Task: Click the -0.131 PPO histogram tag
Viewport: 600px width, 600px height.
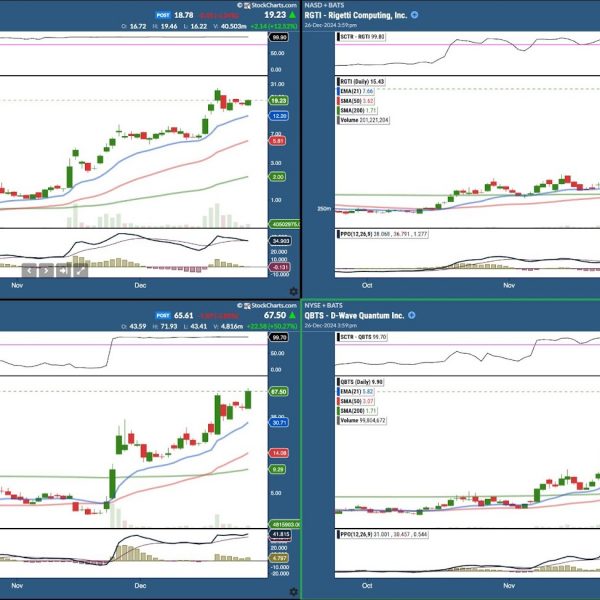Action: pos(280,267)
